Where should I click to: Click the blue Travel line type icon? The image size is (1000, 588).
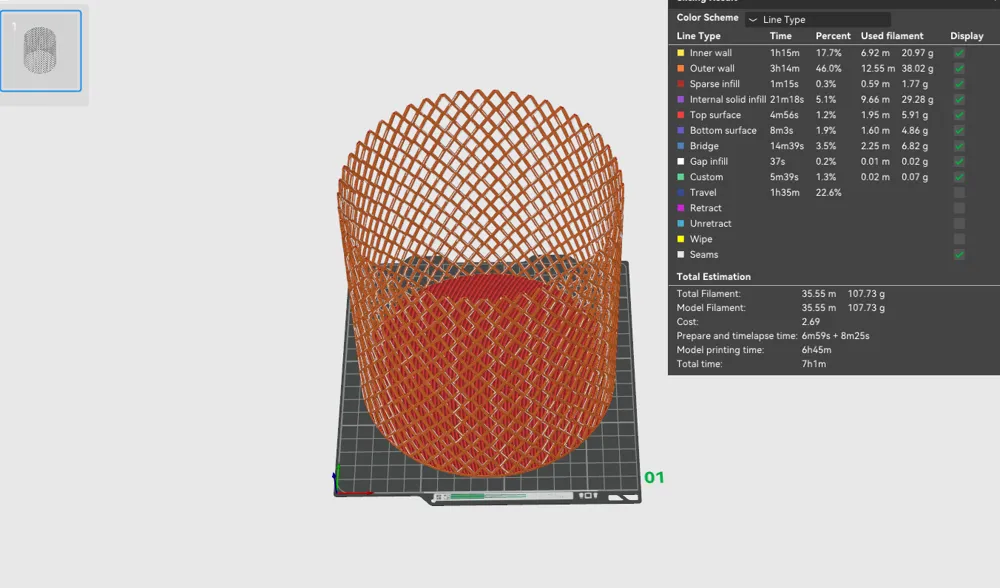(x=682, y=192)
